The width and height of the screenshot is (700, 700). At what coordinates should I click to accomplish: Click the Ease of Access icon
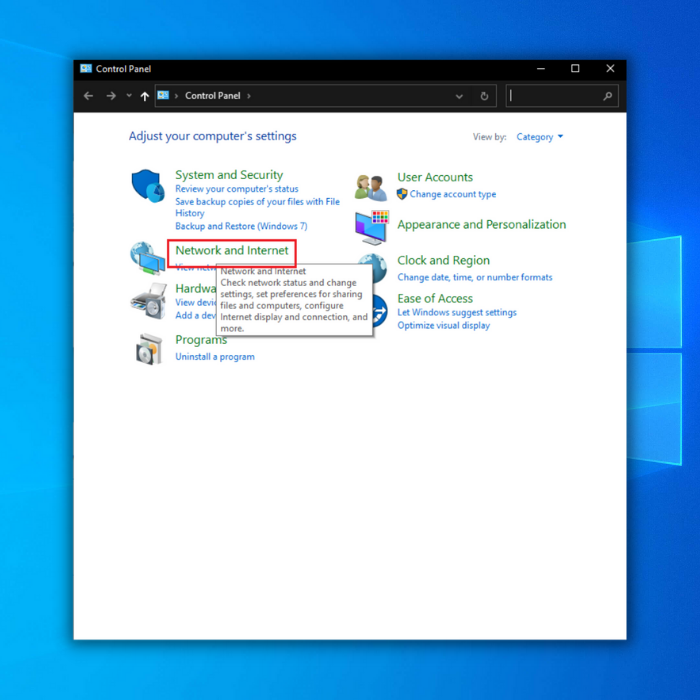[380, 311]
